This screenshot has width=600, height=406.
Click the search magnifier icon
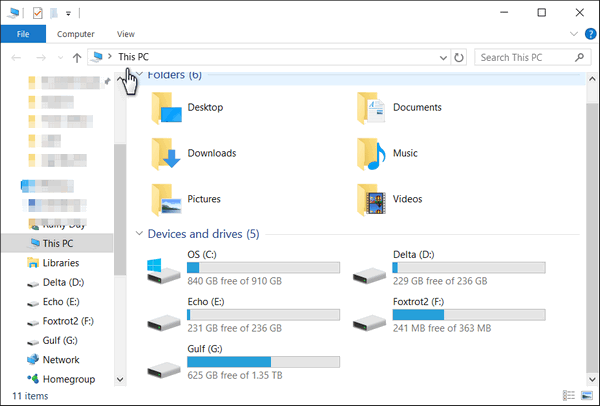pyautogui.click(x=580, y=57)
